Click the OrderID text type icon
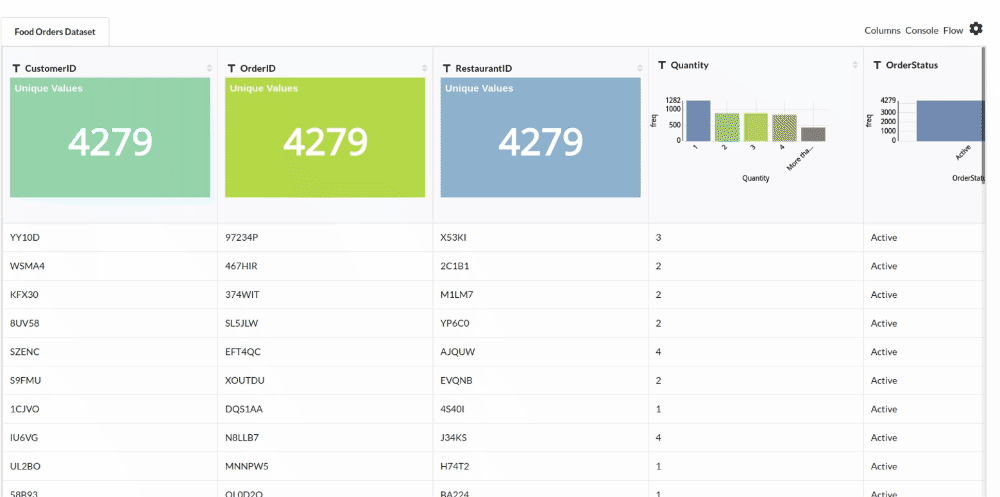The height and width of the screenshot is (497, 1000). point(232,68)
